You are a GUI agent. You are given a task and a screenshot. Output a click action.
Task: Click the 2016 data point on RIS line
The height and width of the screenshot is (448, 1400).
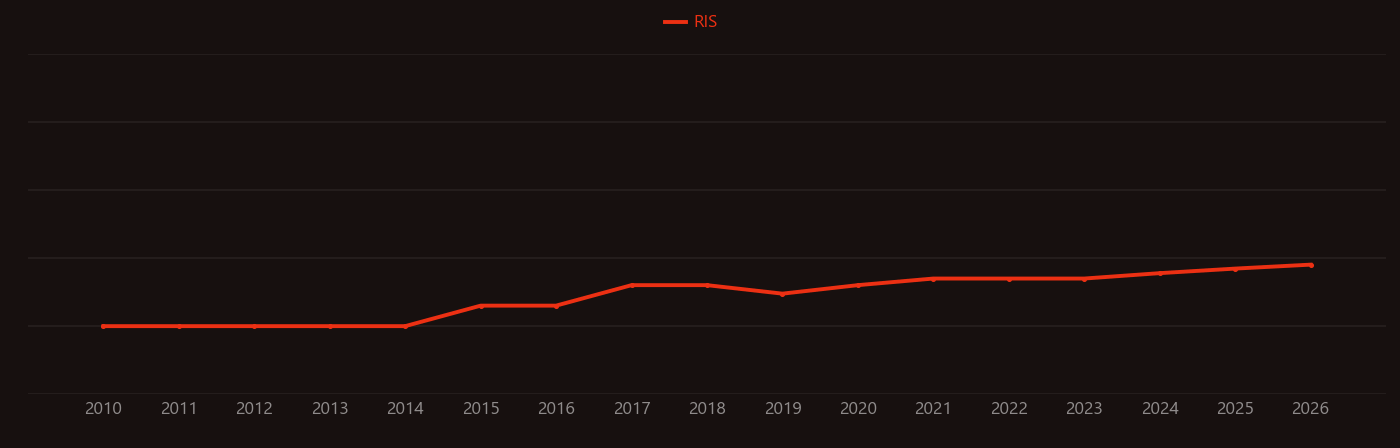click(x=556, y=306)
